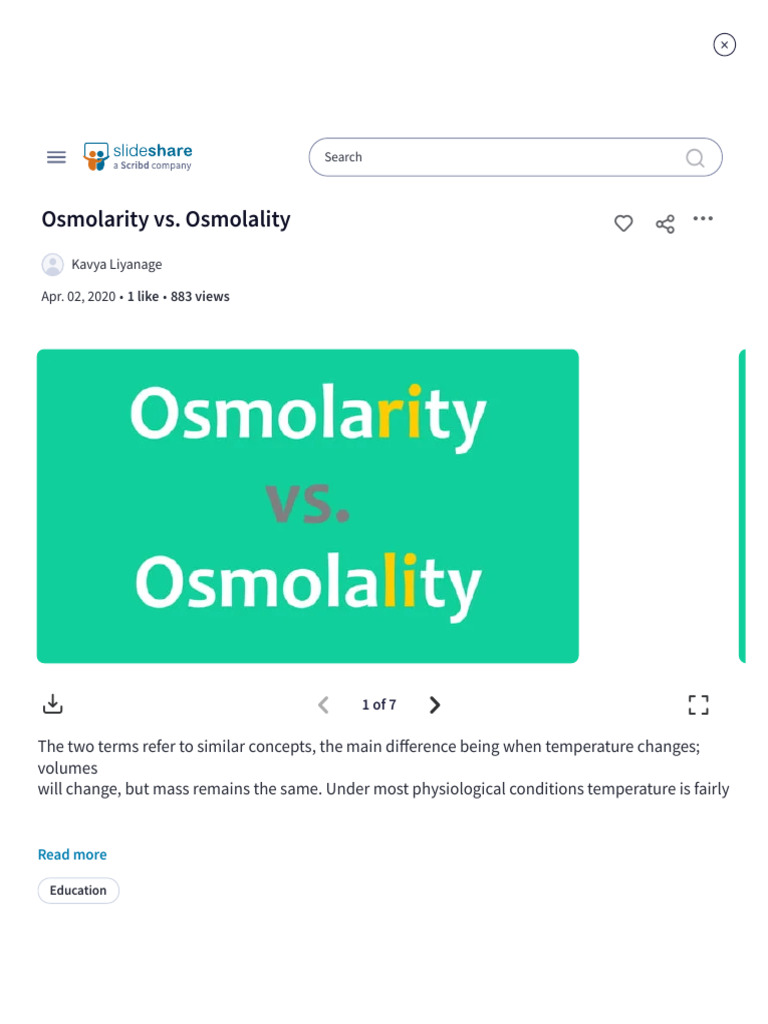Image resolution: width=768 pixels, height=1024 pixels.
Task: Expand the description with Read more
Action: [x=72, y=854]
